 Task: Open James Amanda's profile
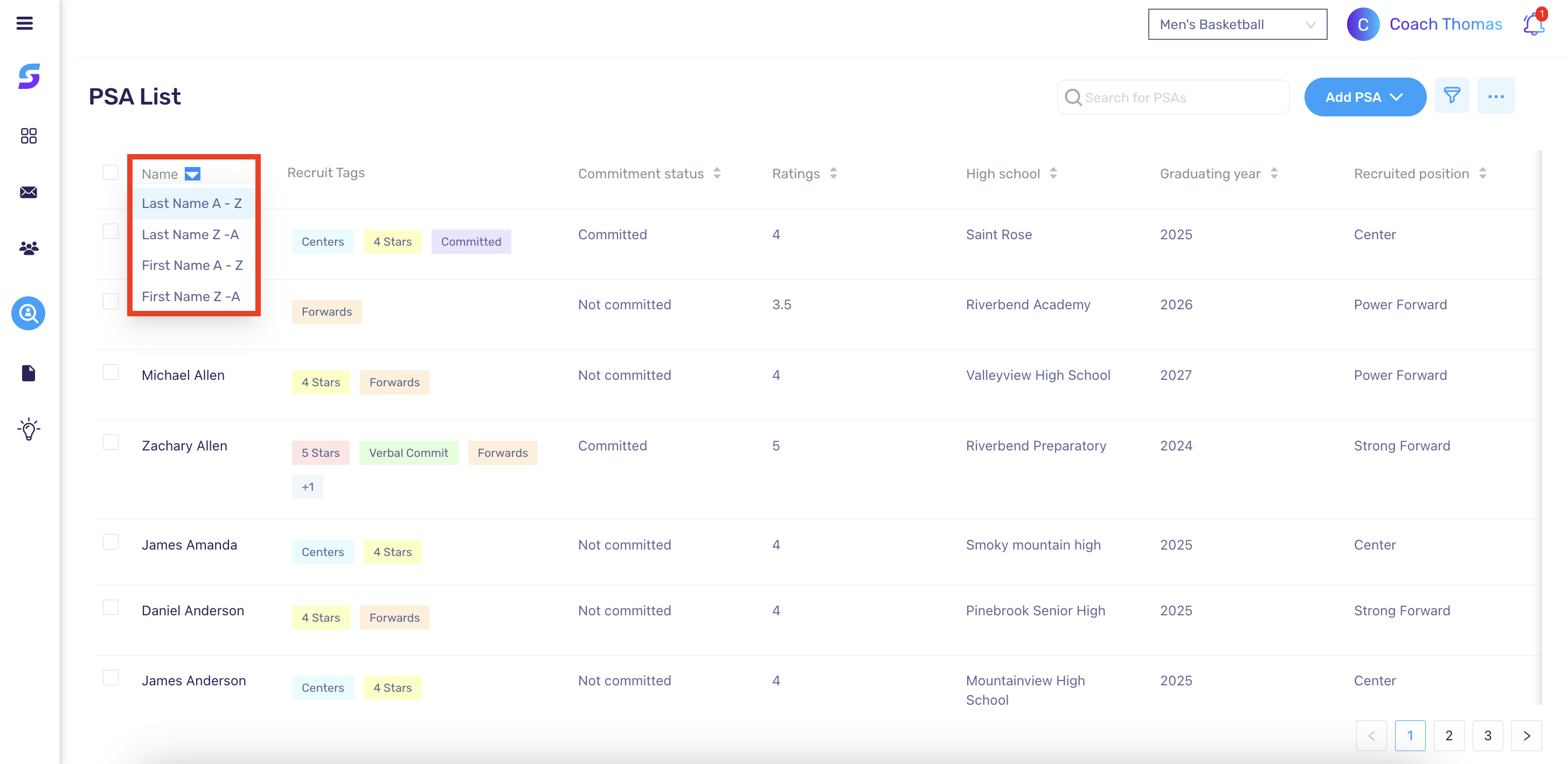coord(189,545)
